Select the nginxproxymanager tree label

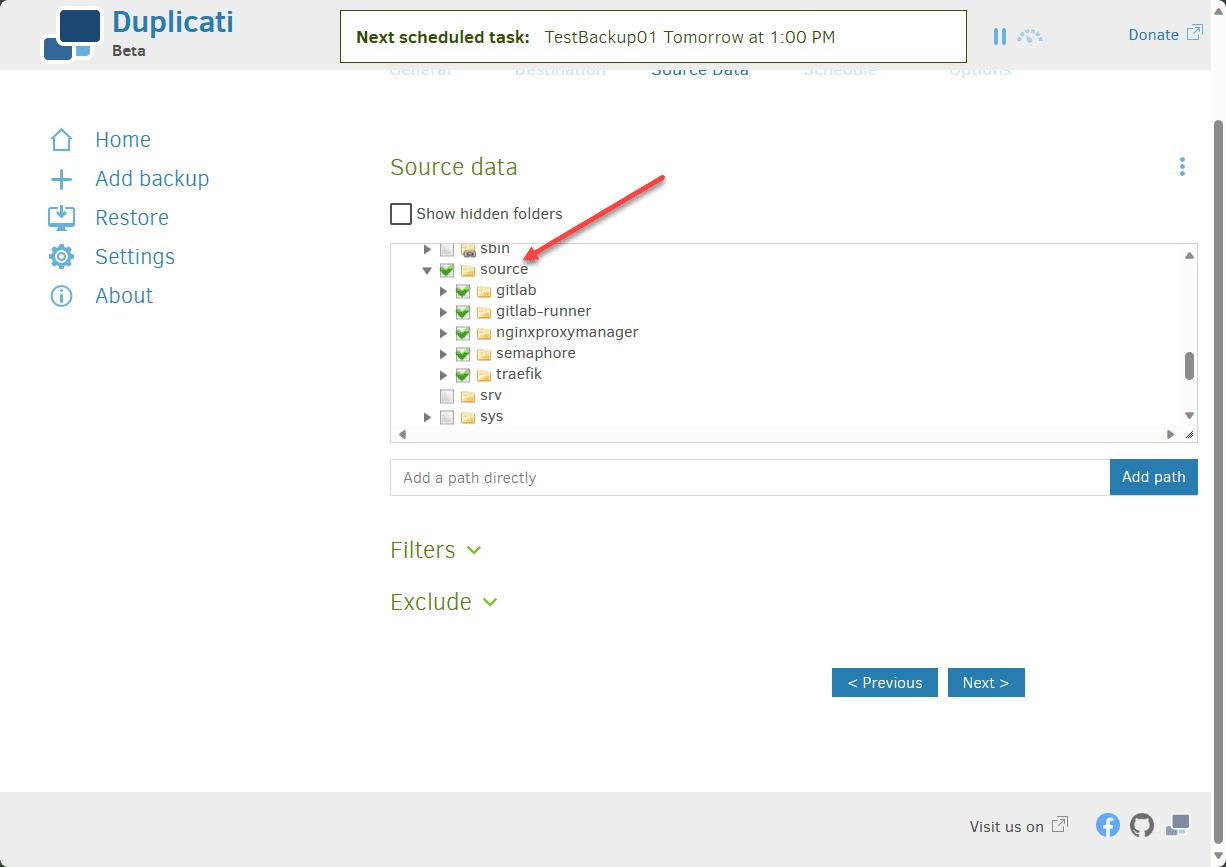pos(567,332)
